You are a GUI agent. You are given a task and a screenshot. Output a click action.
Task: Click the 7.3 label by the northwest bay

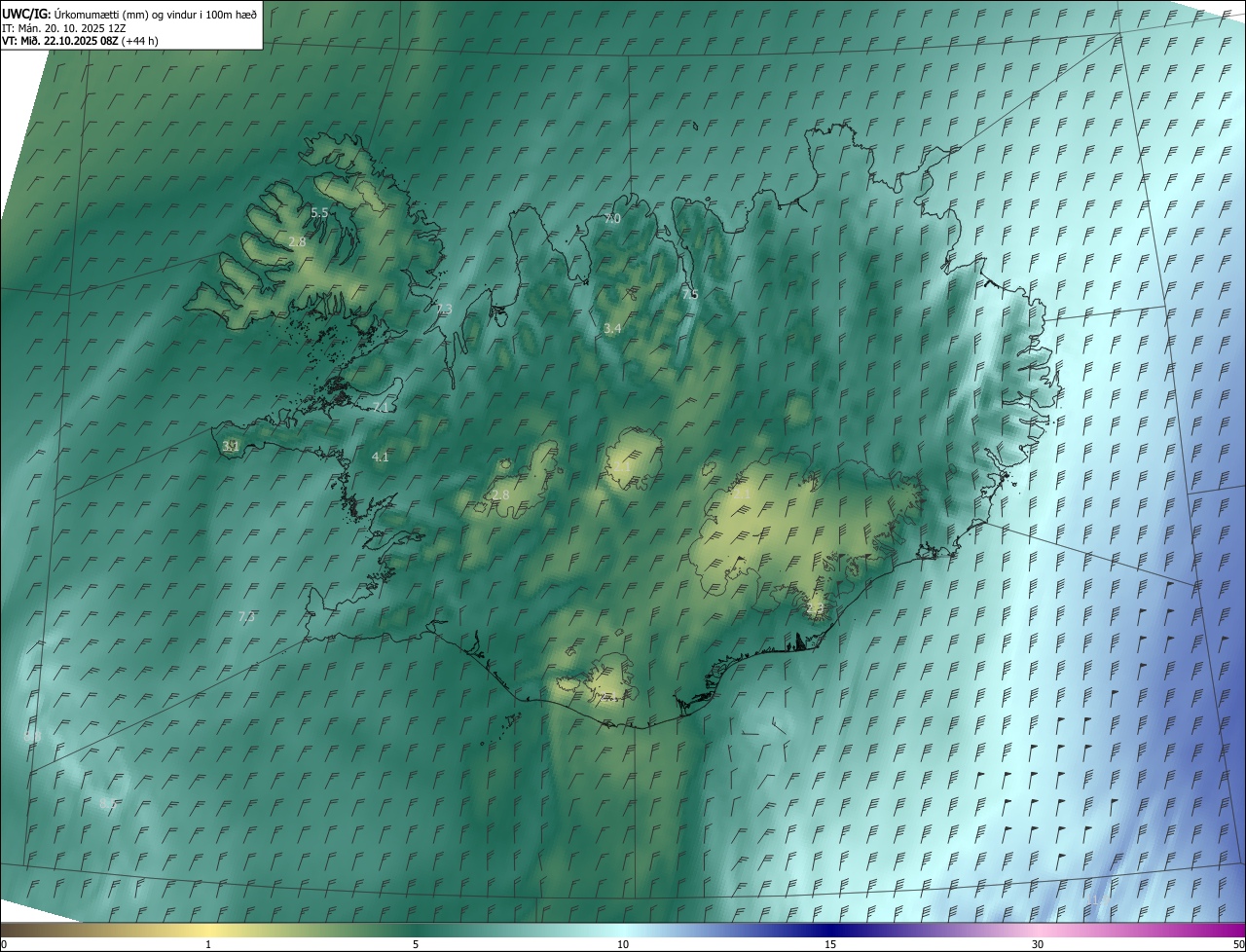(x=444, y=309)
